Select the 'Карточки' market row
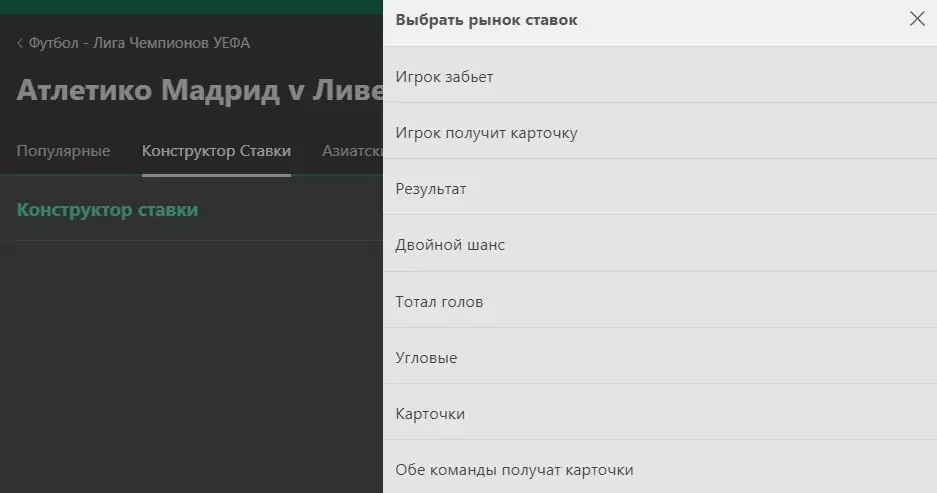 click(x=660, y=412)
